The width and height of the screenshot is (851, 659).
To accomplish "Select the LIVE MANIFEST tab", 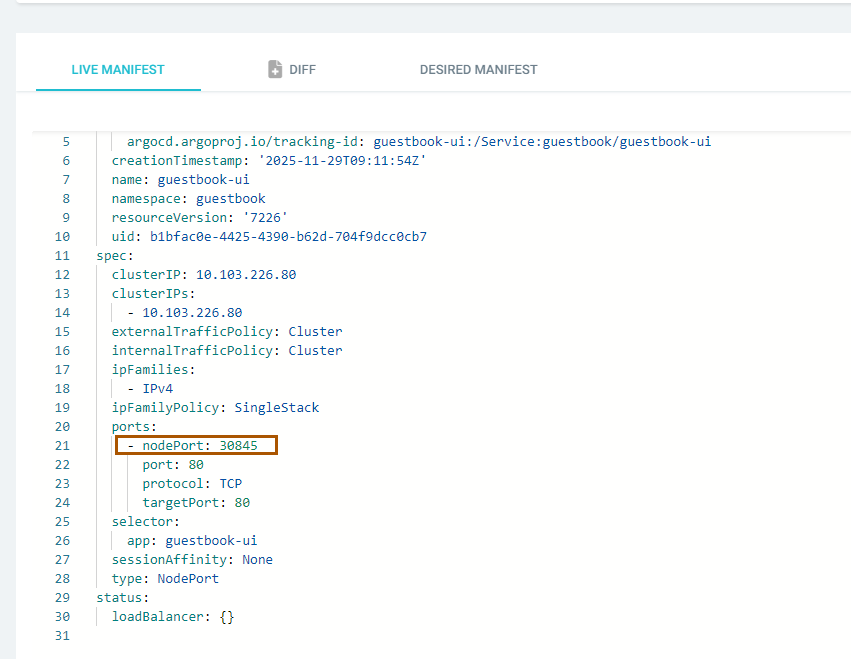I will (x=118, y=70).
